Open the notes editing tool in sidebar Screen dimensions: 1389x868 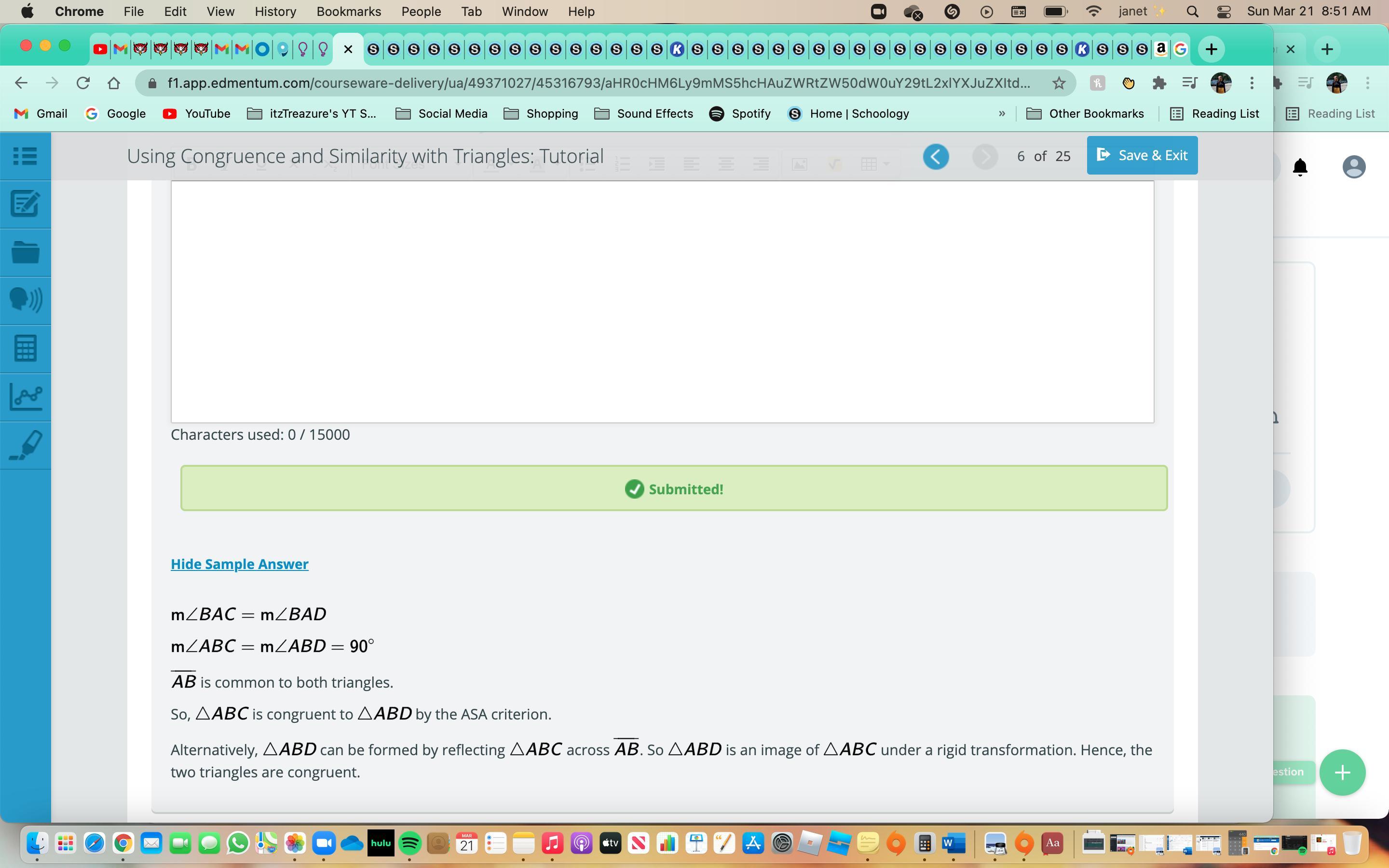point(25,204)
